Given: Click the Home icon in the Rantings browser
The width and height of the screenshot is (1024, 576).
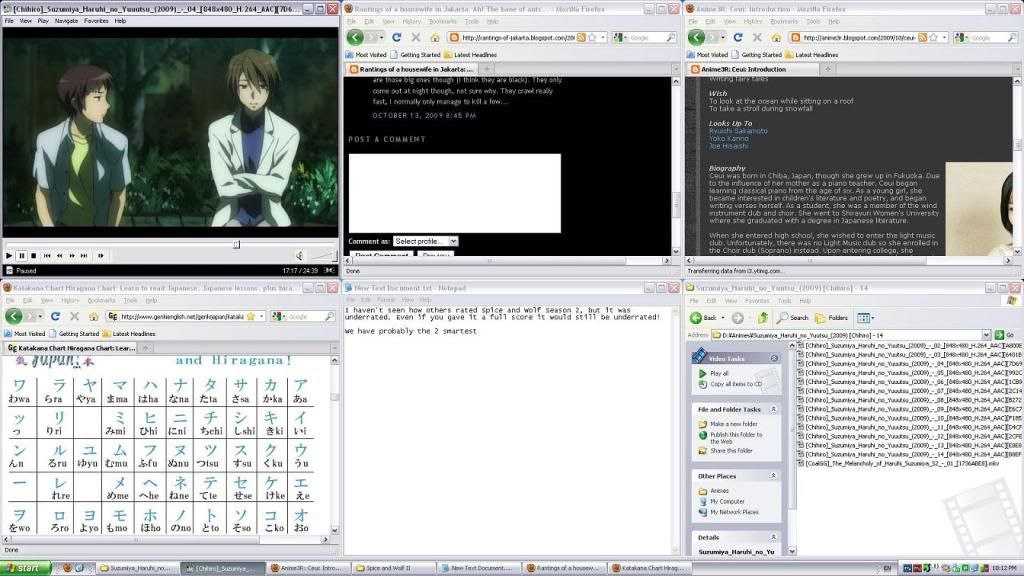Looking at the screenshot, I should coord(435,38).
